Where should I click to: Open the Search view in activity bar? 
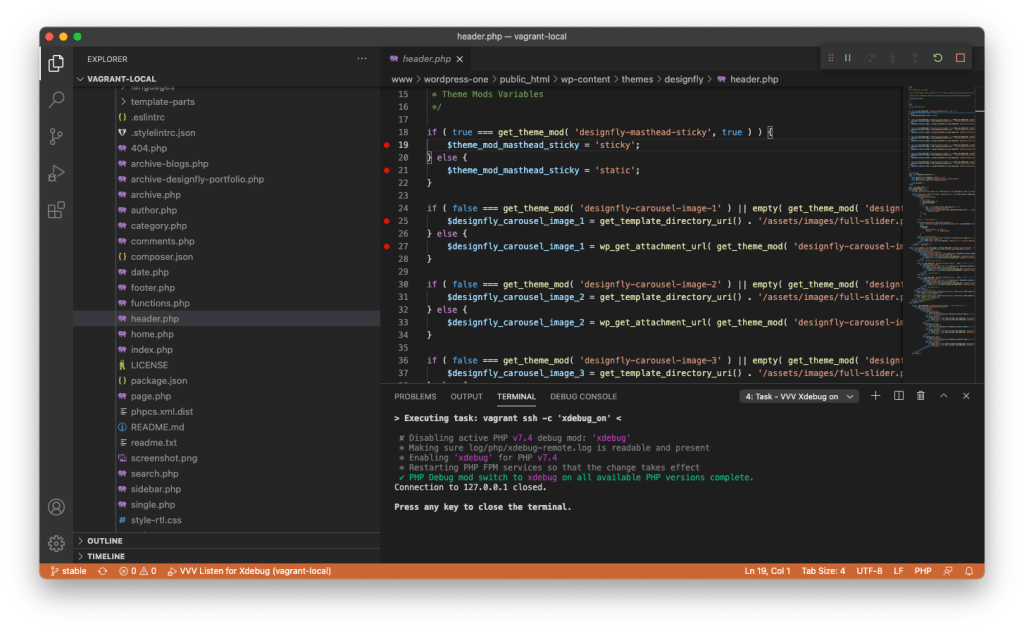point(56,100)
